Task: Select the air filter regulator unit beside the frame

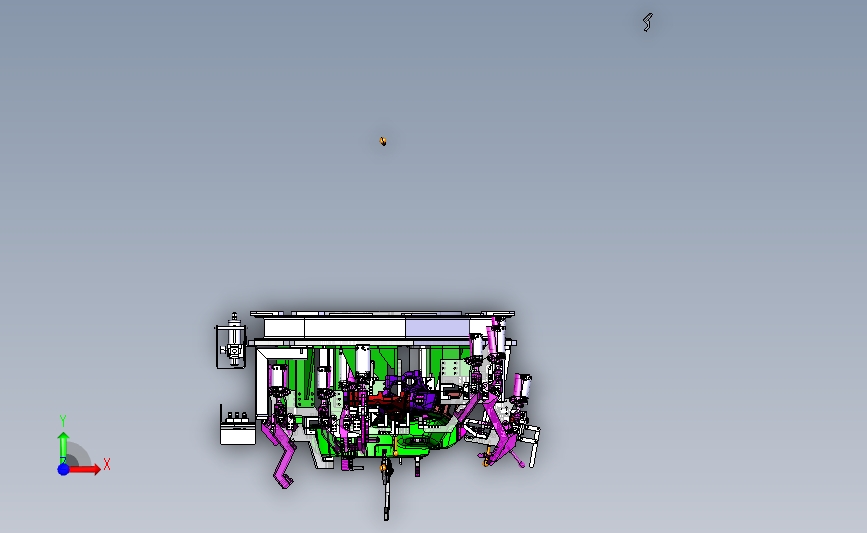Action: (x=234, y=340)
